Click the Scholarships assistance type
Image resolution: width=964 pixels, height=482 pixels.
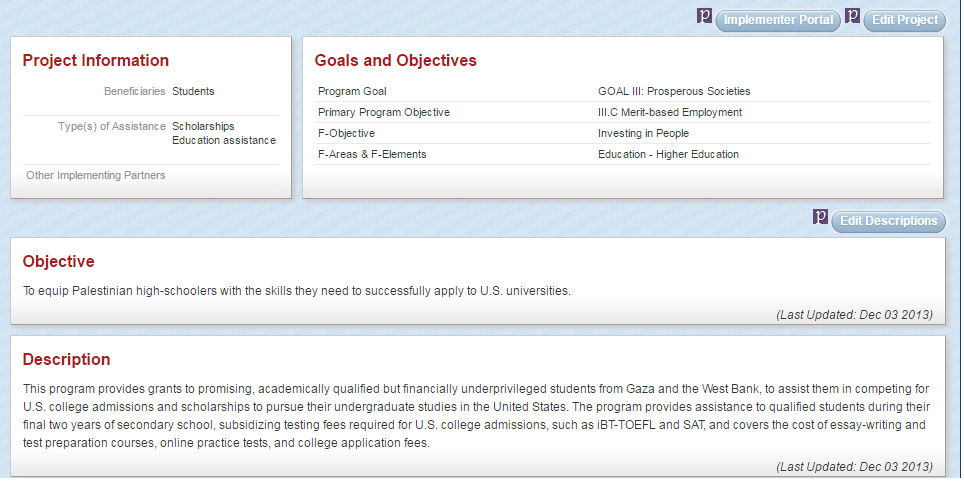coord(203,126)
